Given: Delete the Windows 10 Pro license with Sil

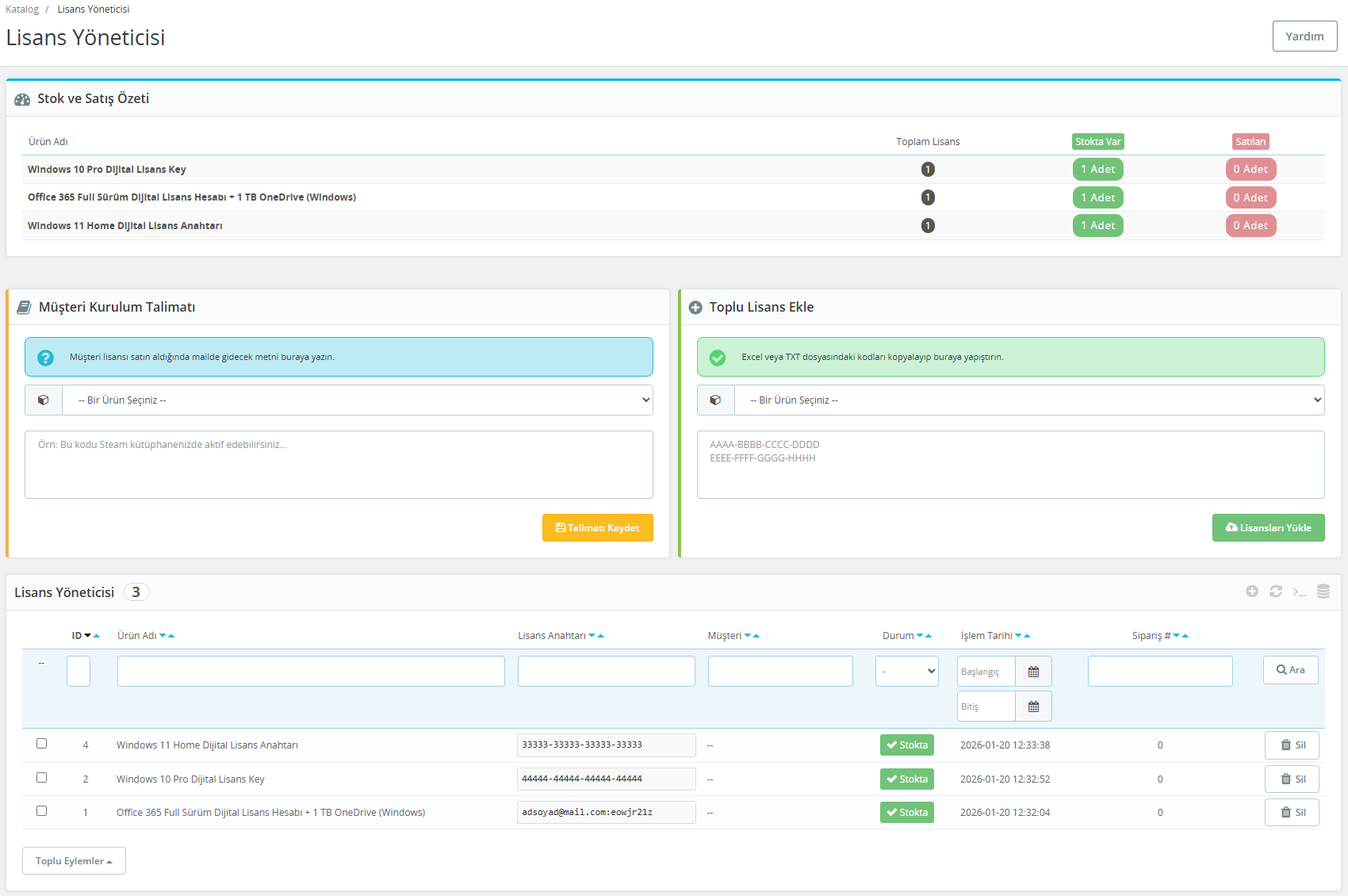Looking at the screenshot, I should coord(1292,779).
